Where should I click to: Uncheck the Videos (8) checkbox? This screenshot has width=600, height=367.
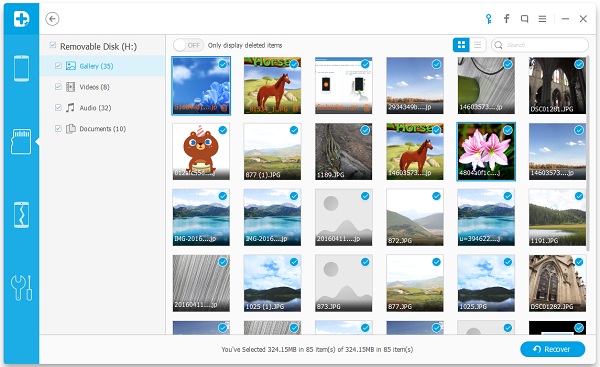[x=58, y=87]
